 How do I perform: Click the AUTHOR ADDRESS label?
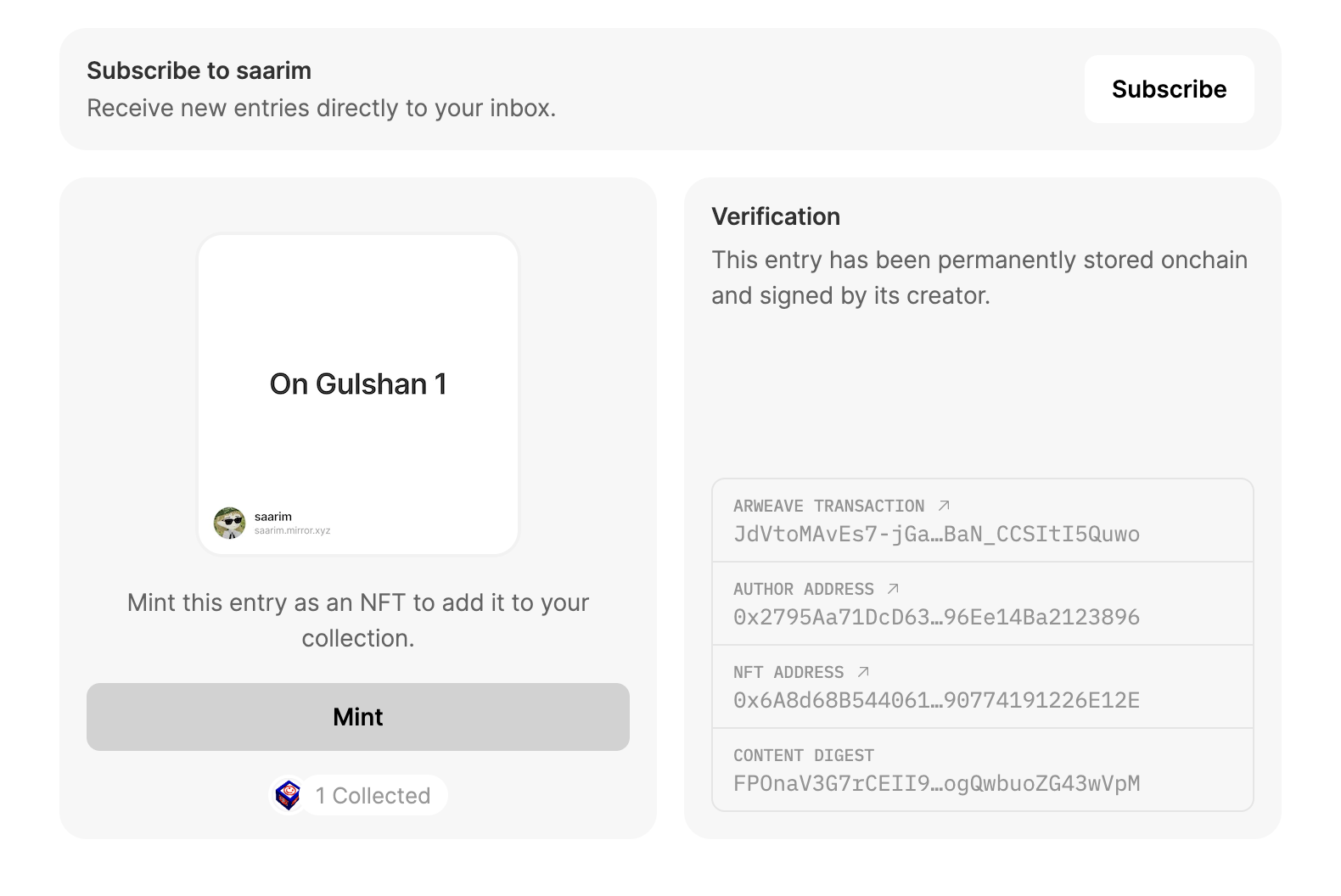coord(803,589)
